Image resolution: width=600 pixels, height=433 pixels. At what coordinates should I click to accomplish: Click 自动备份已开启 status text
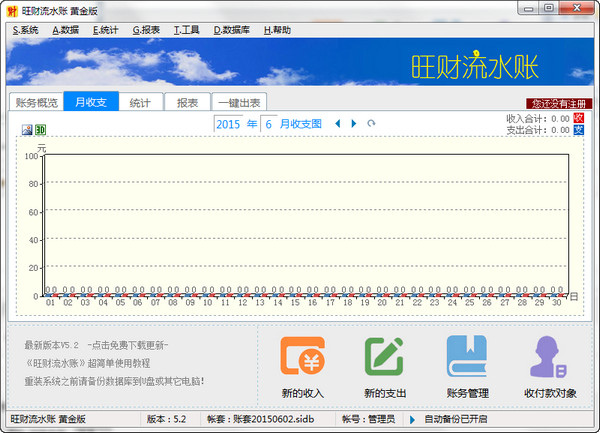[455, 419]
